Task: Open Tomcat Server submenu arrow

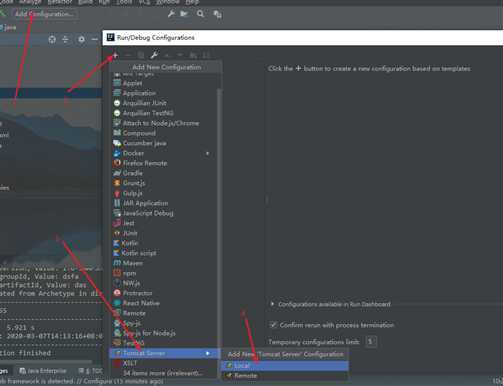Action: point(208,353)
